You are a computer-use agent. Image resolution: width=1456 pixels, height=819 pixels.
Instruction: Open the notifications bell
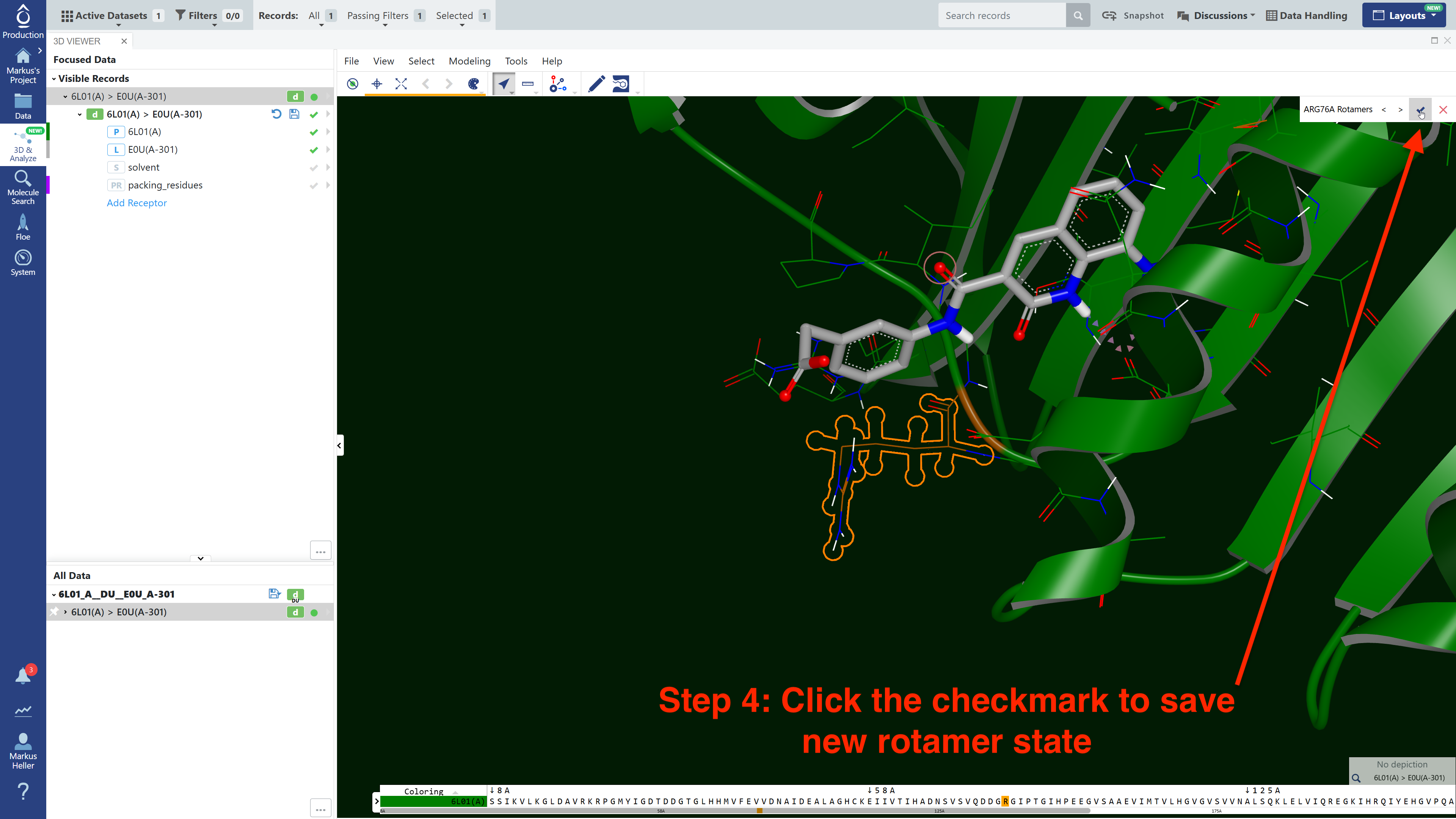[x=23, y=675]
